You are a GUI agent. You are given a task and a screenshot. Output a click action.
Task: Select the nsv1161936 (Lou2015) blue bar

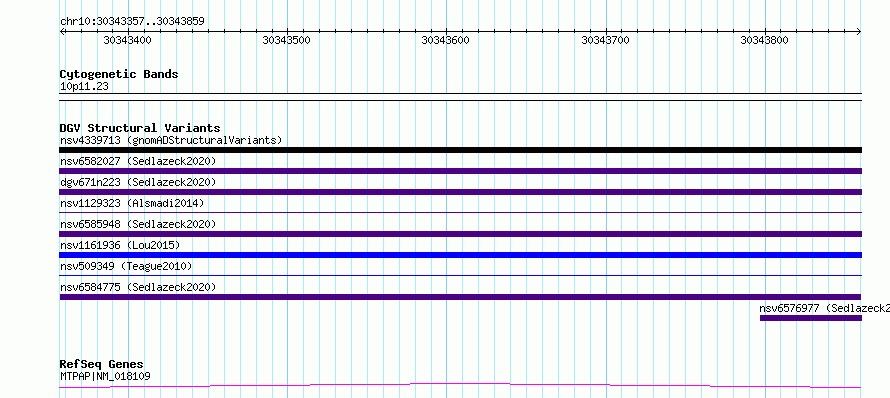(x=460, y=255)
